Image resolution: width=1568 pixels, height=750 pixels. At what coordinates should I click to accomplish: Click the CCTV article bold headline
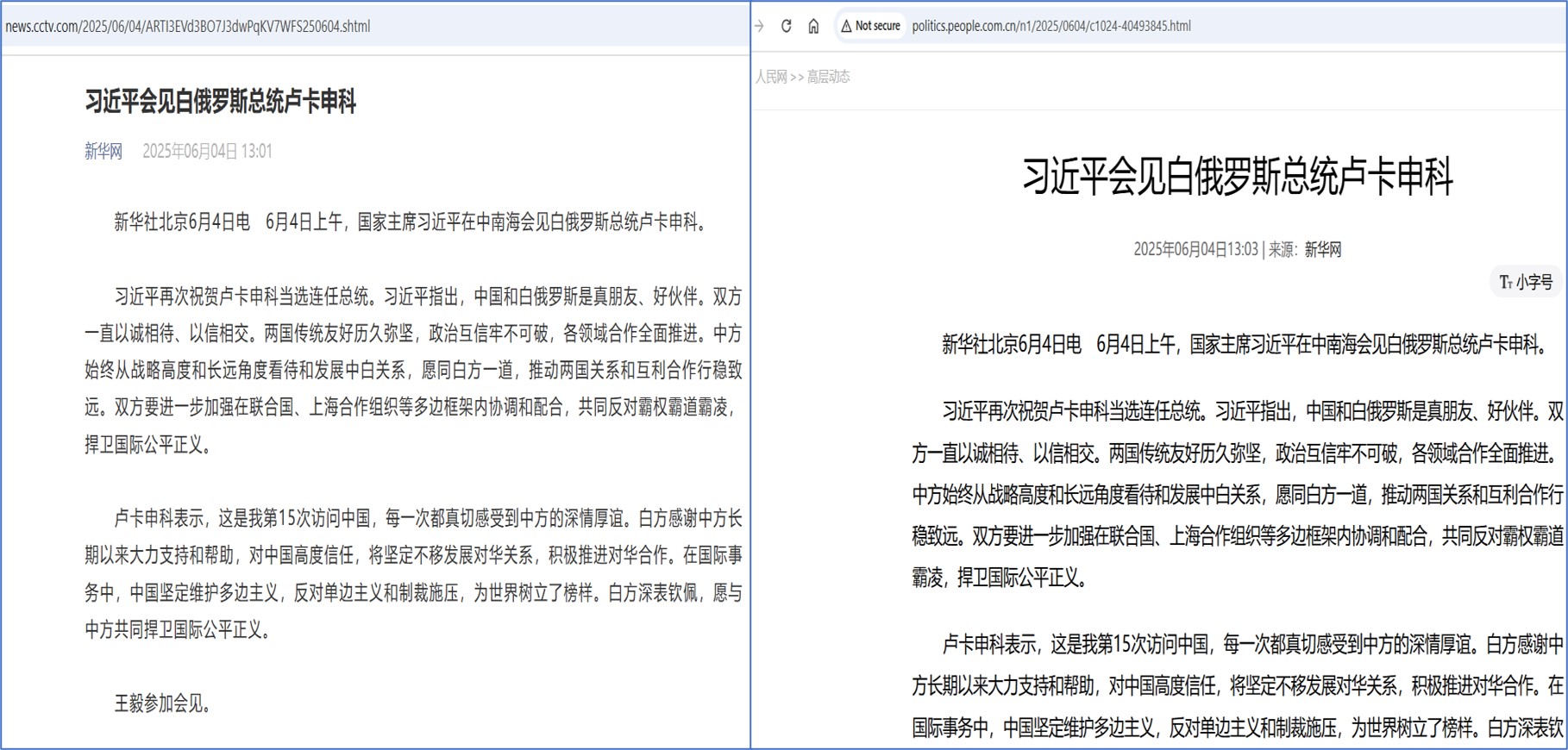click(220, 102)
